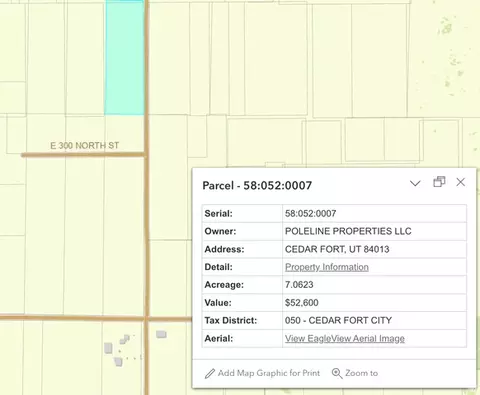Viewport: 480px width, 395px height.
Task: Click the popup title Parcel - 58:052:0007
Action: click(x=257, y=185)
